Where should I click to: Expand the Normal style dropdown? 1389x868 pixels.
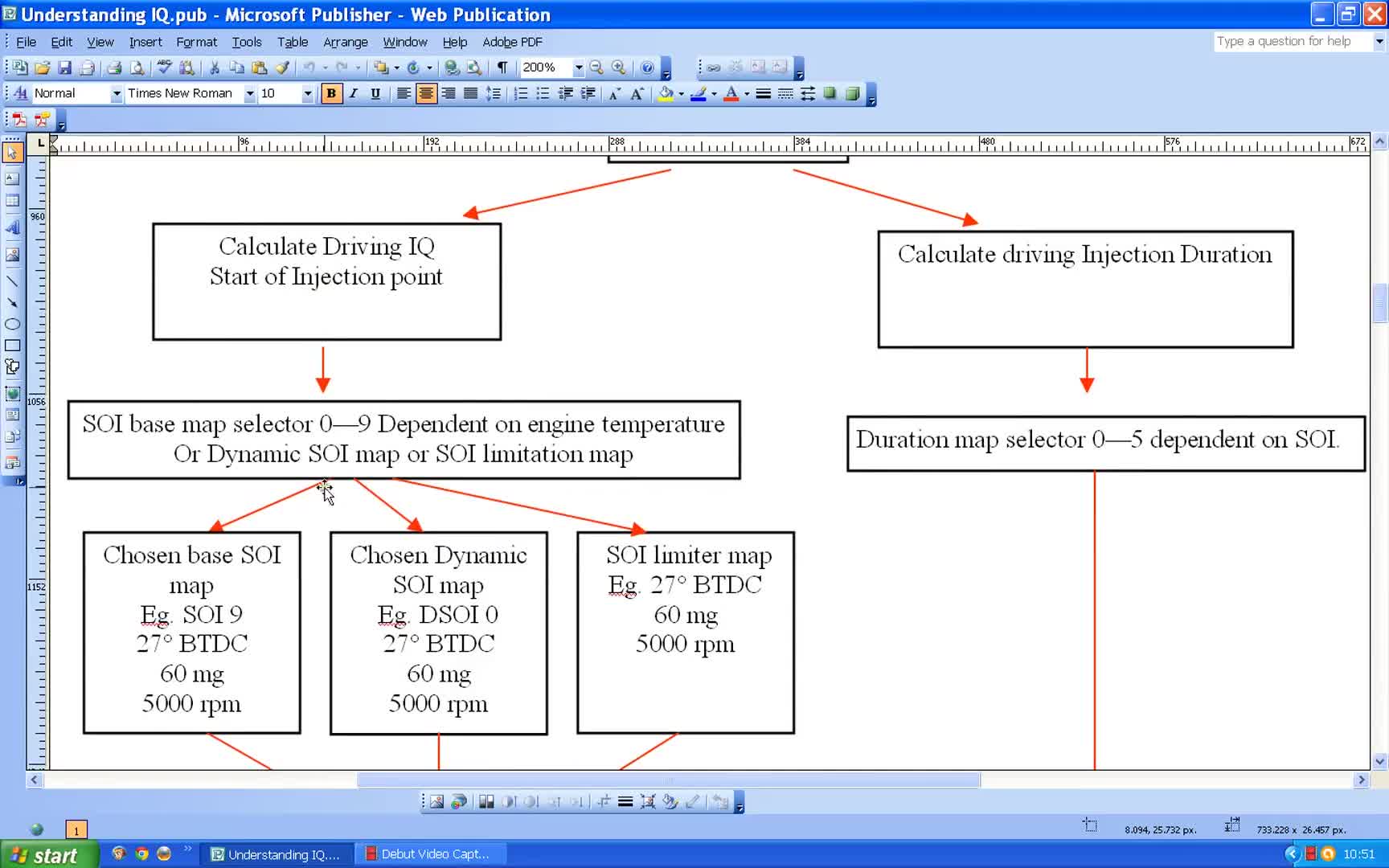117,94
